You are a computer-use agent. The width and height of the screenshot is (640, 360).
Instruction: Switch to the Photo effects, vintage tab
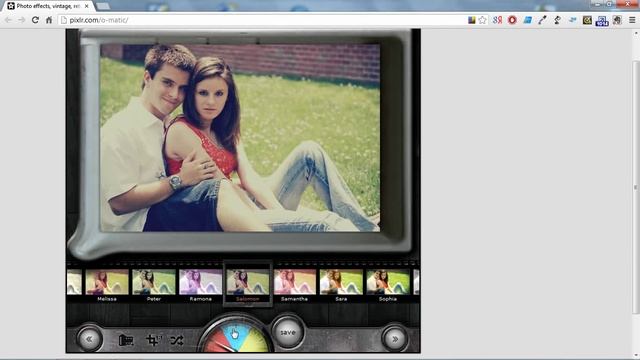pos(48,6)
